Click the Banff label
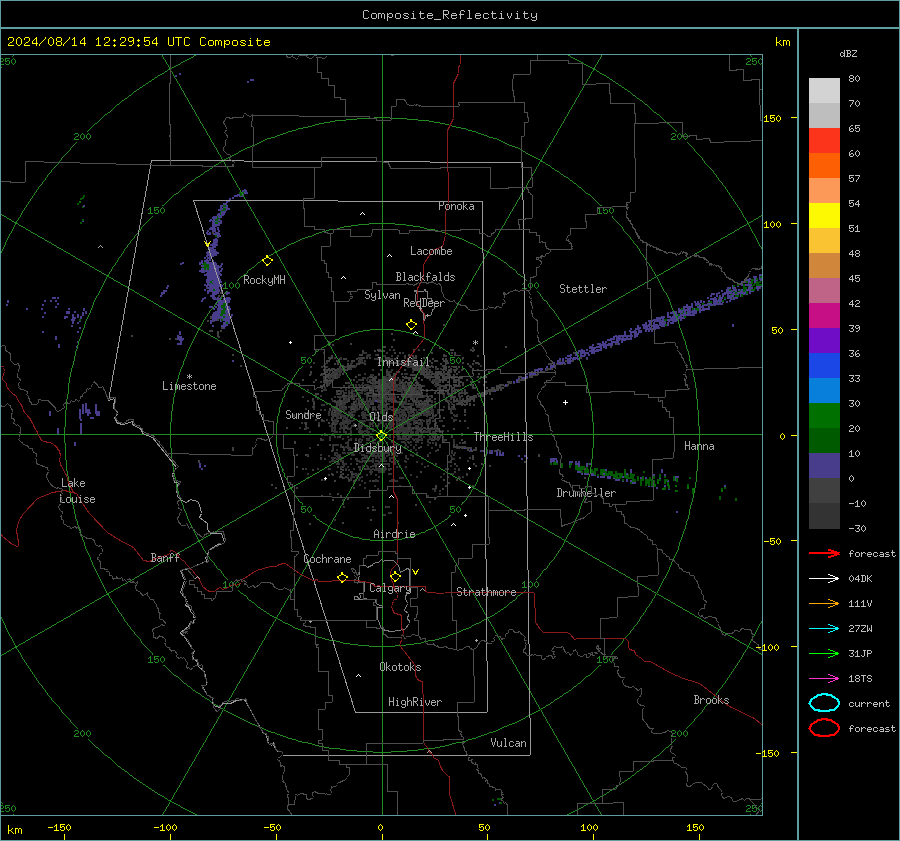This screenshot has height=841, width=900. click(165, 557)
